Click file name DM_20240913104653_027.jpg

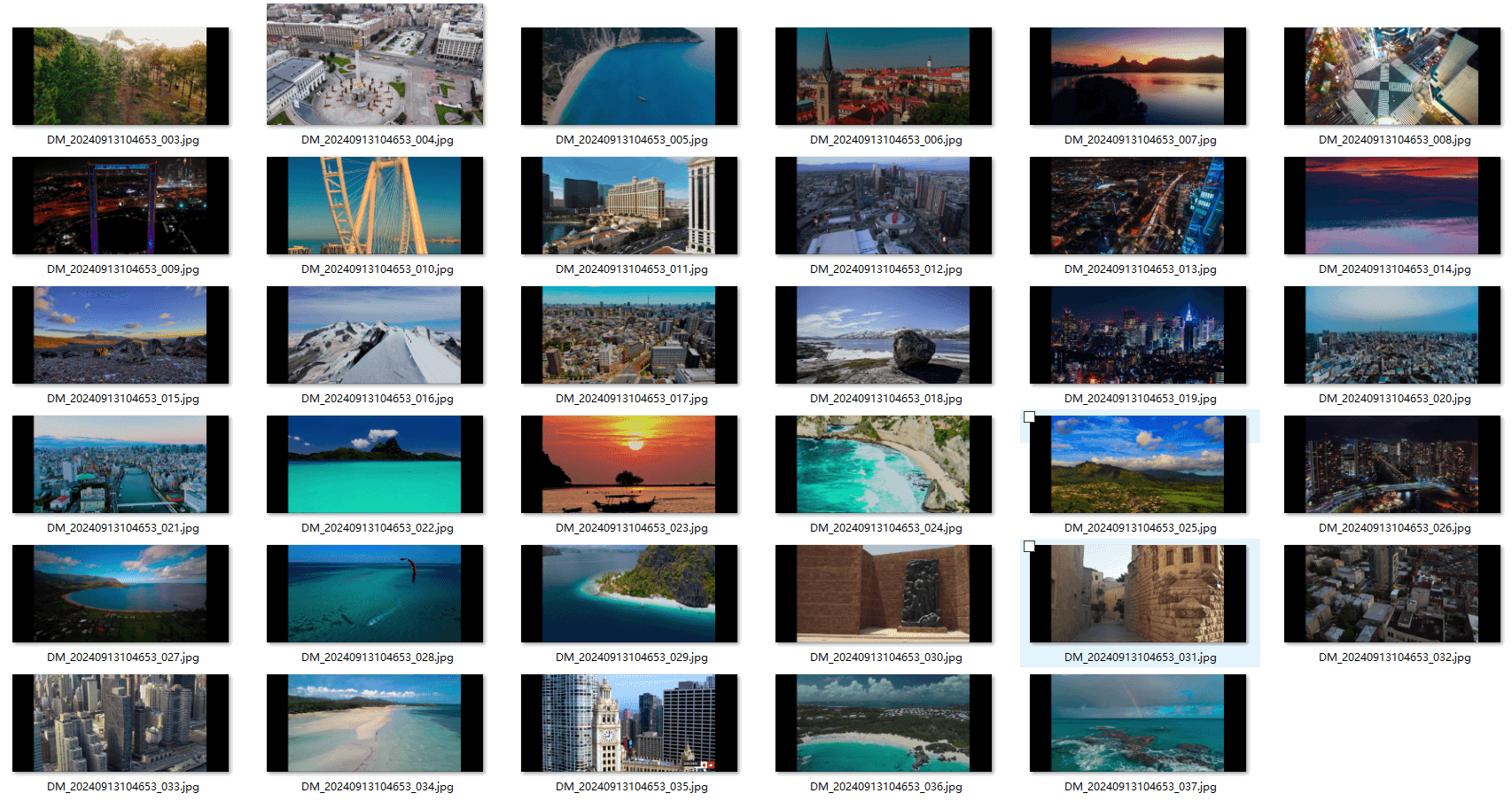click(123, 657)
